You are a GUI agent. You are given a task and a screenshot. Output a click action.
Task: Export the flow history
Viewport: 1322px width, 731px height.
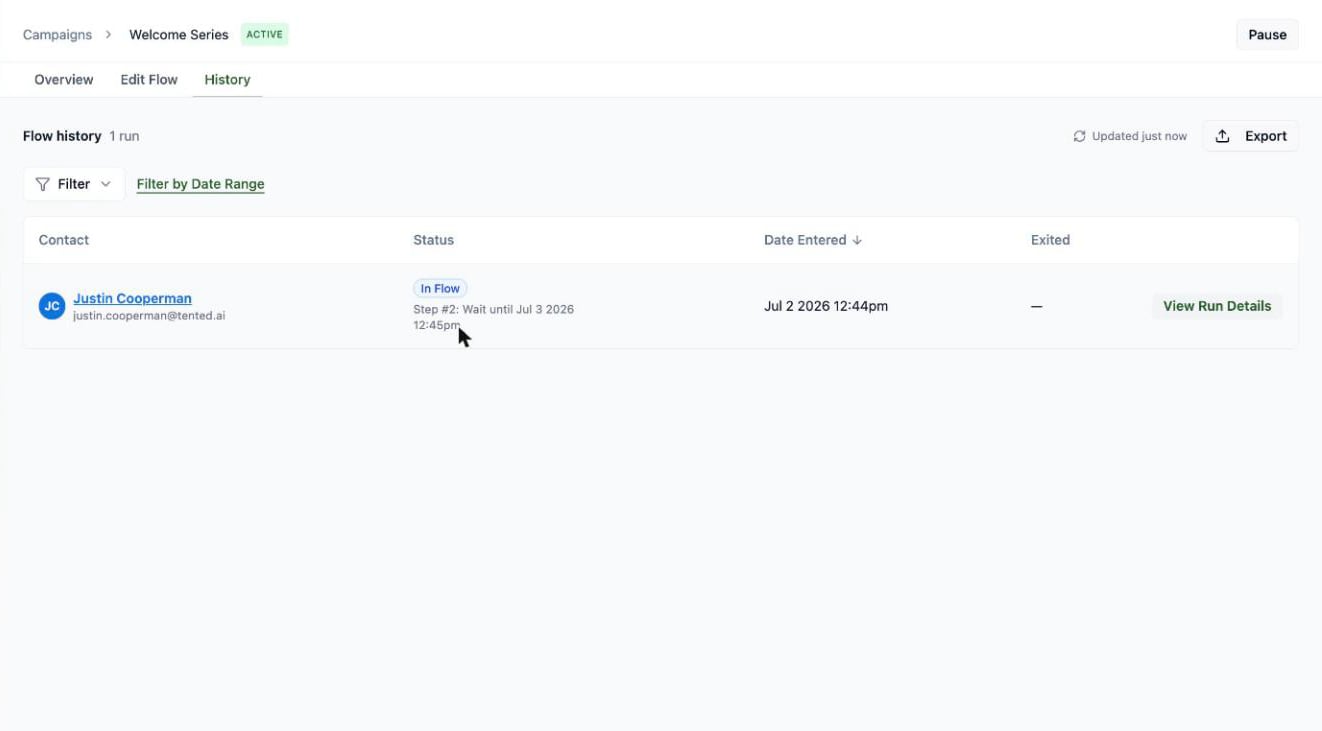pos(1251,136)
